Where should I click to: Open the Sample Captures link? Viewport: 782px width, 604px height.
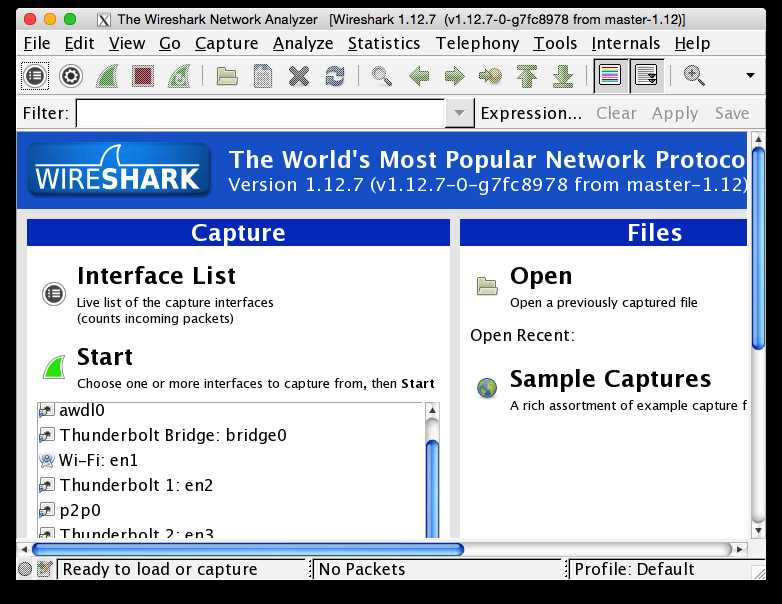pyautogui.click(x=610, y=379)
